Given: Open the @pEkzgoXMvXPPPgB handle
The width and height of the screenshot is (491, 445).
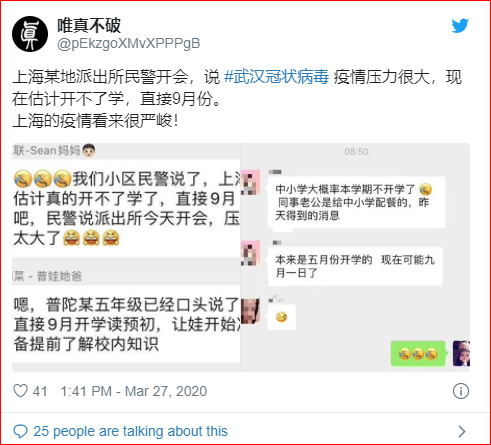Looking at the screenshot, I should pos(129,44).
